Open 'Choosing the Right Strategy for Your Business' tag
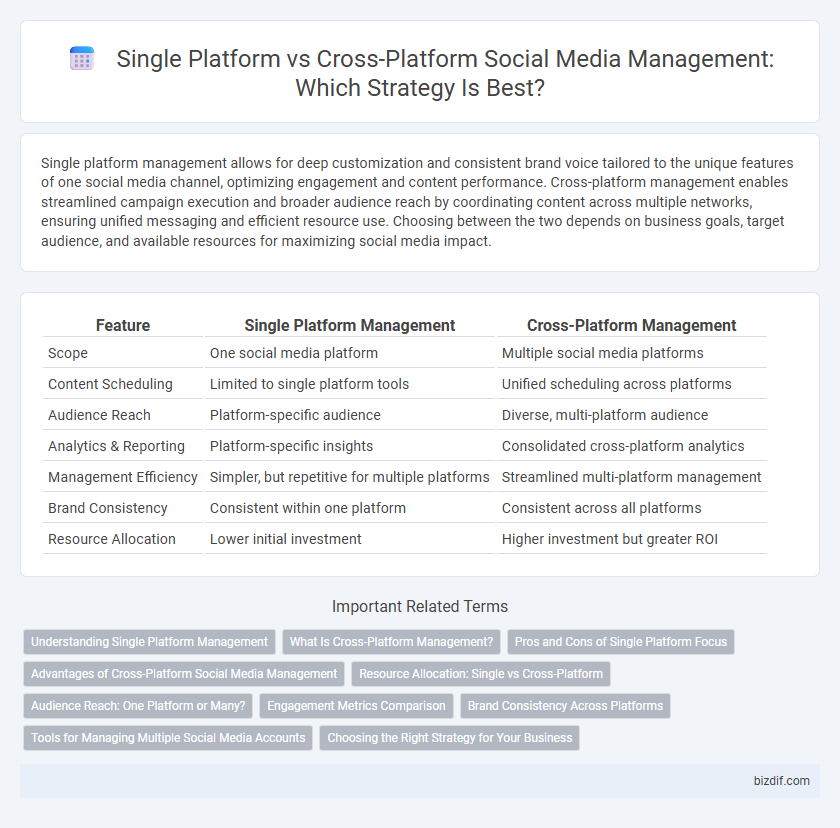840x828 pixels. tap(449, 738)
